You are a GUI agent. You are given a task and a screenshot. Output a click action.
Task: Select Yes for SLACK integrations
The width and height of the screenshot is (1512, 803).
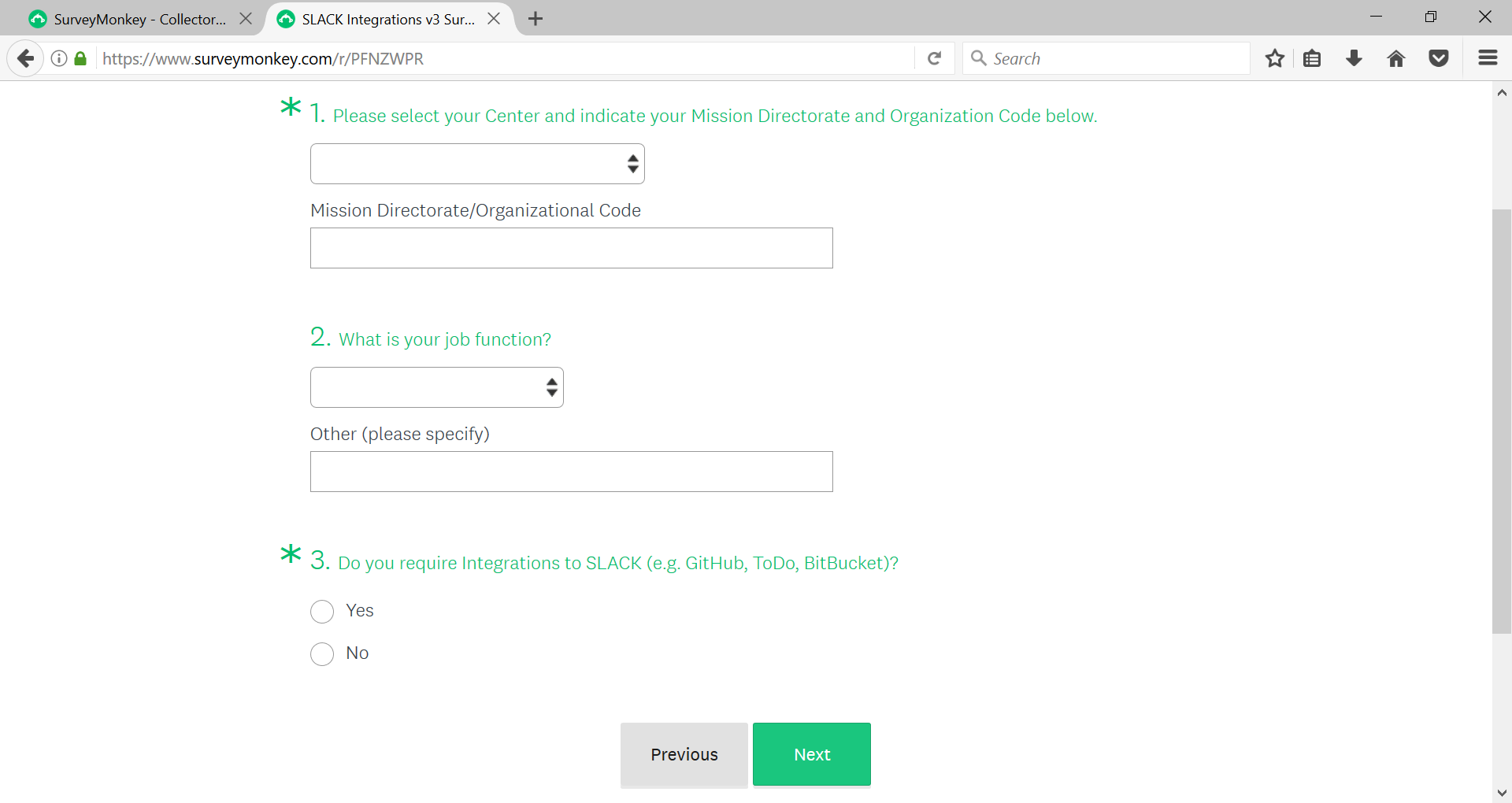click(322, 612)
